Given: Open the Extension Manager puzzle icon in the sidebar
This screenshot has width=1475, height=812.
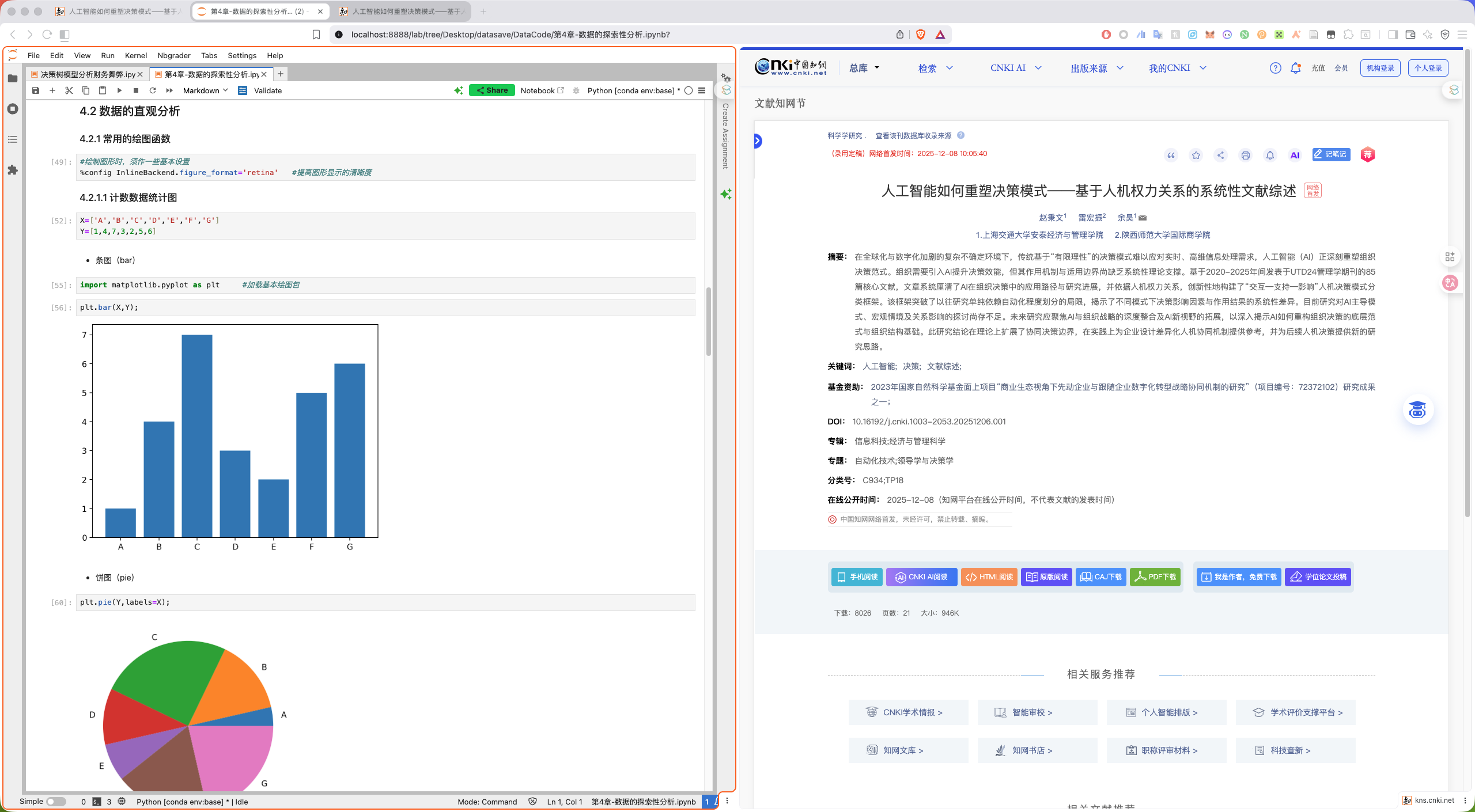Looking at the screenshot, I should [13, 170].
